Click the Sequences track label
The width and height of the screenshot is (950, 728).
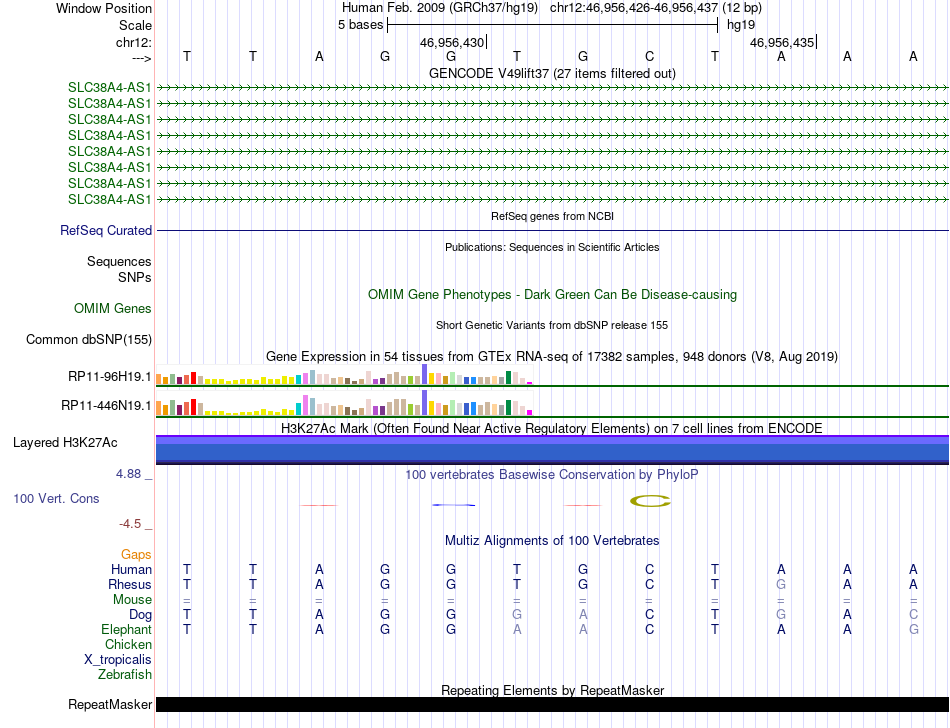(119, 262)
